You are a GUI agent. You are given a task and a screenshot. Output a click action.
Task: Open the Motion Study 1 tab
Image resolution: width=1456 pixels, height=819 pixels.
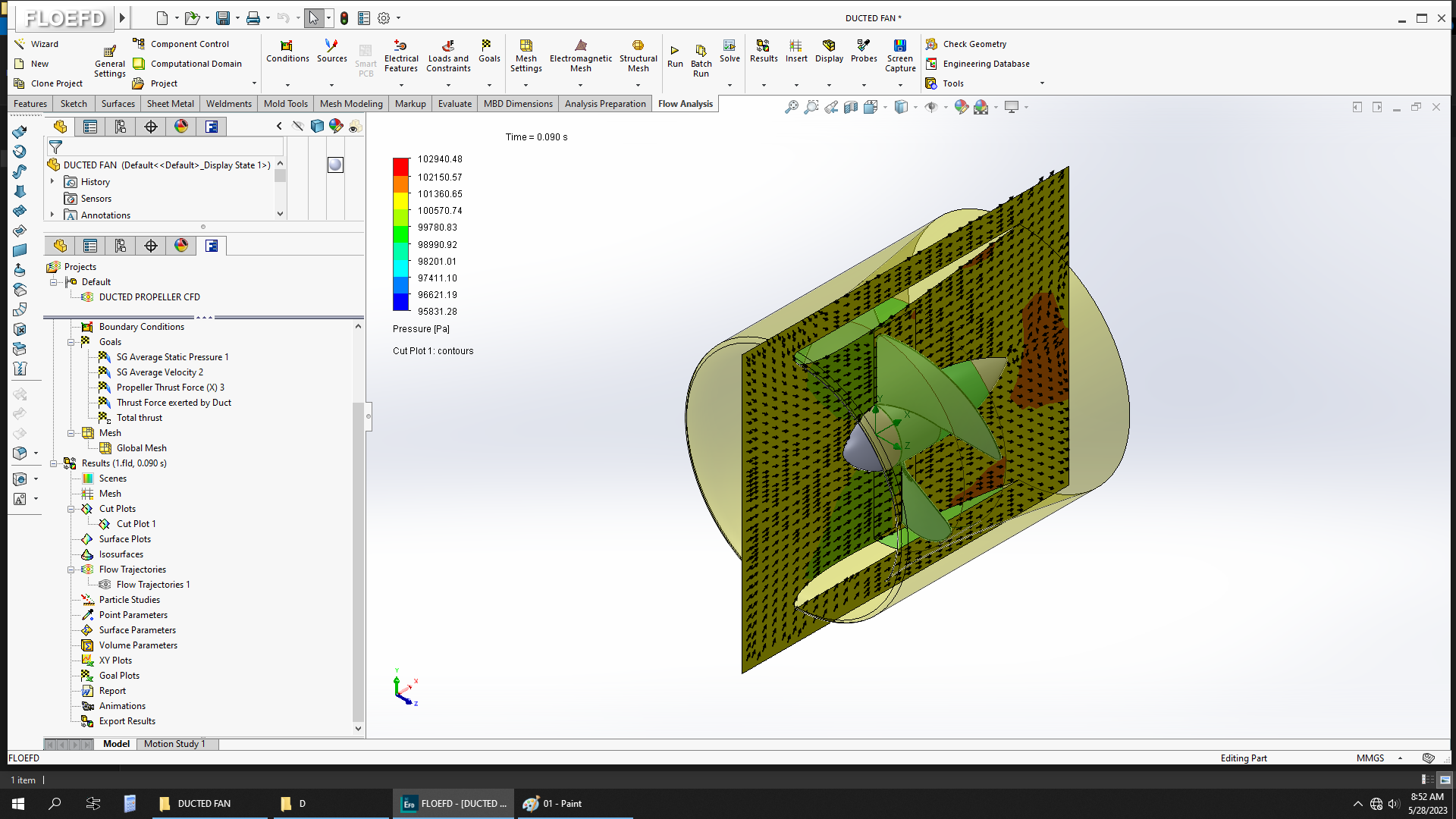[x=174, y=744]
